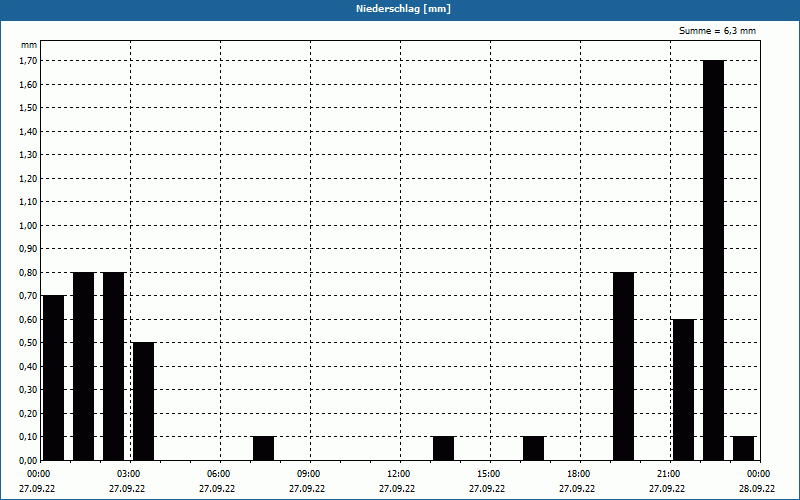This screenshot has height=500, width=800.
Task: Click the bar reaching 0,50 mm
Action: point(143,402)
